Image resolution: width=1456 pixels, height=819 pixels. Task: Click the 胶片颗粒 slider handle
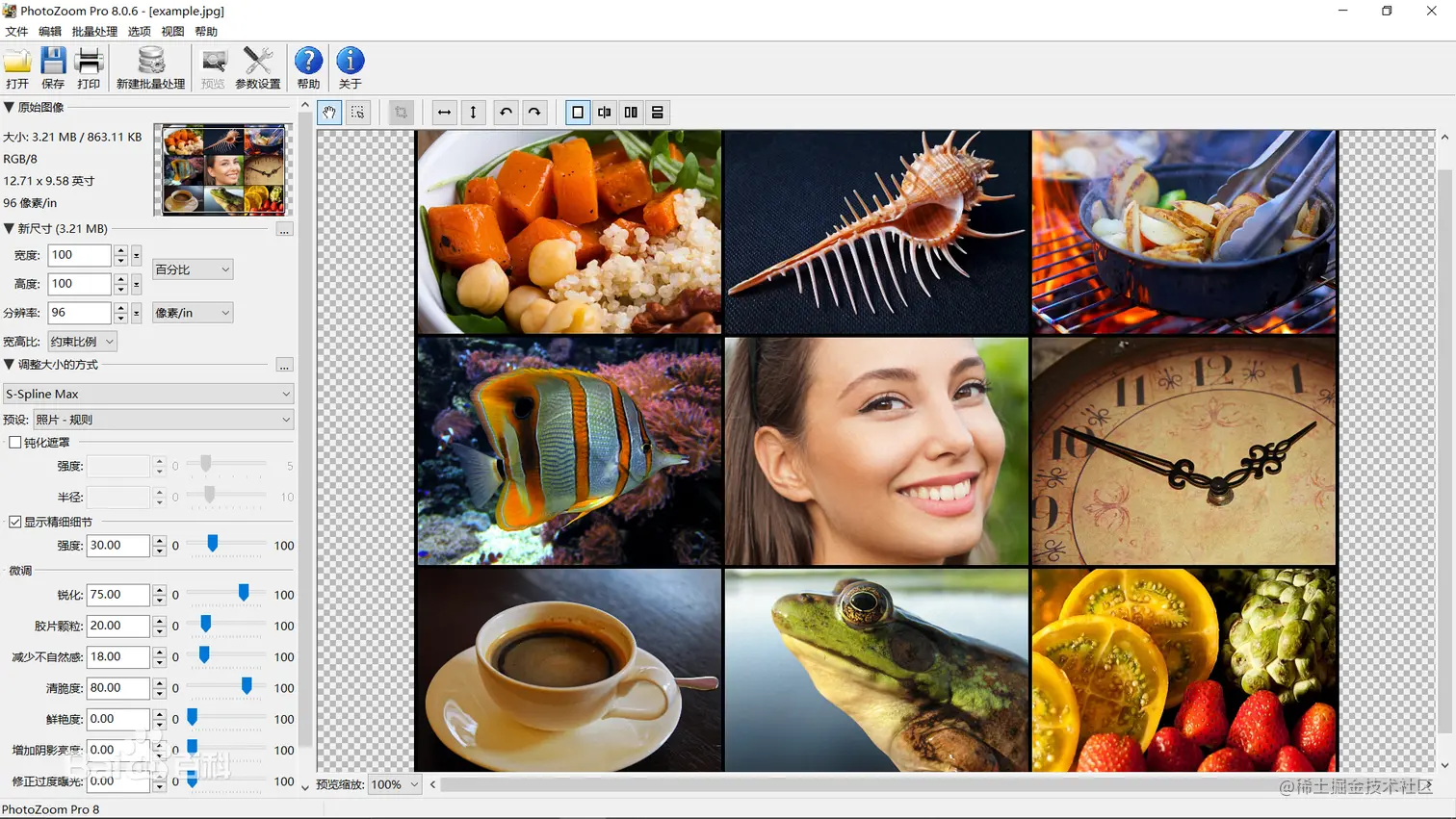[206, 624]
